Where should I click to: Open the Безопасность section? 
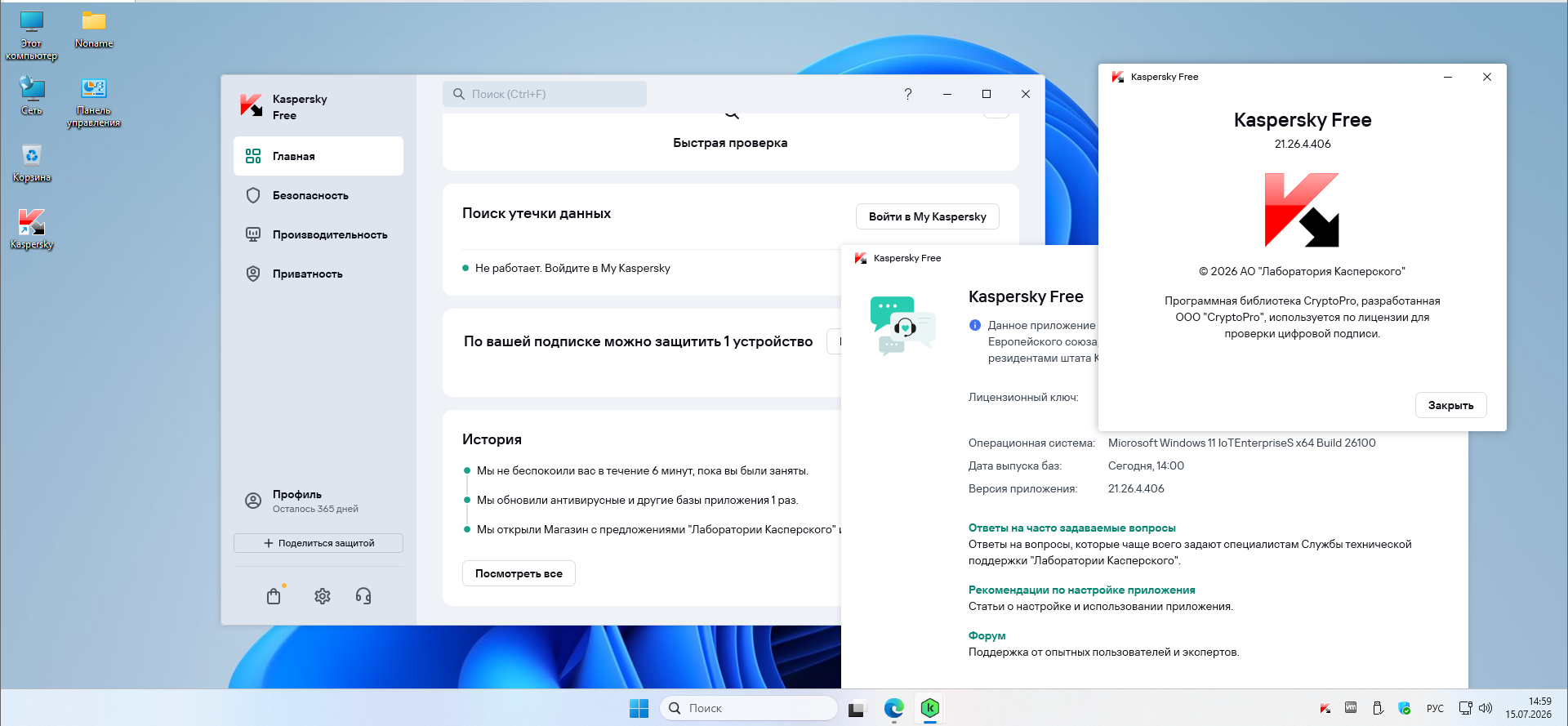[x=318, y=195]
